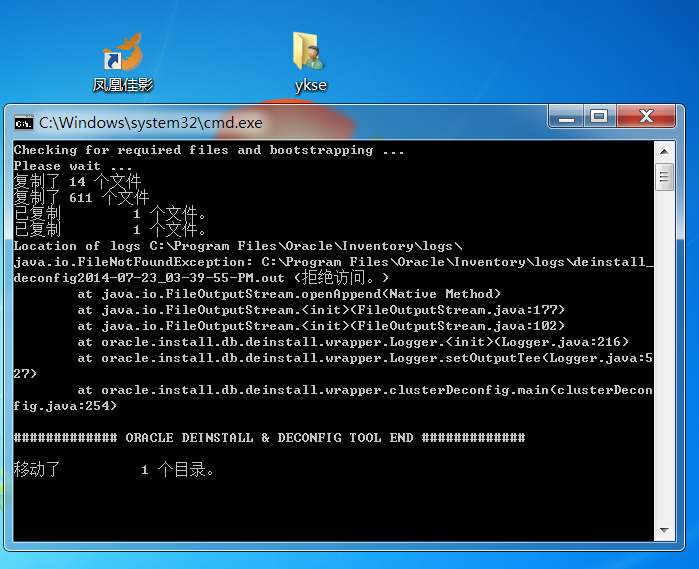The width and height of the screenshot is (699, 569).
Task: Click the 'FileOutputStream.java:102' stack line
Action: coord(321,326)
